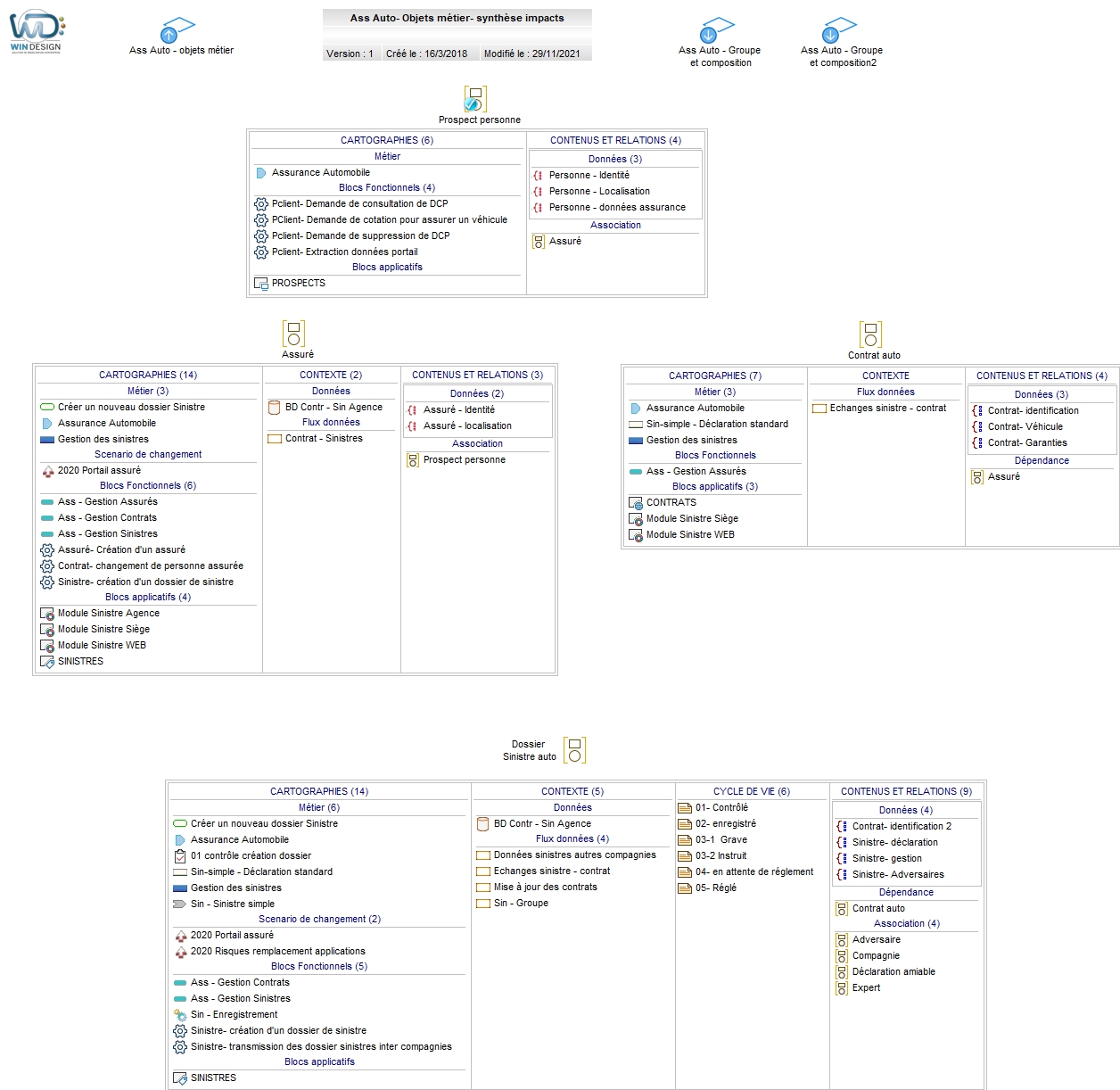Click flow icon of Echanges sinistre - contrat in Contrat auto
The height and width of the screenshot is (1090, 1120).
click(819, 409)
